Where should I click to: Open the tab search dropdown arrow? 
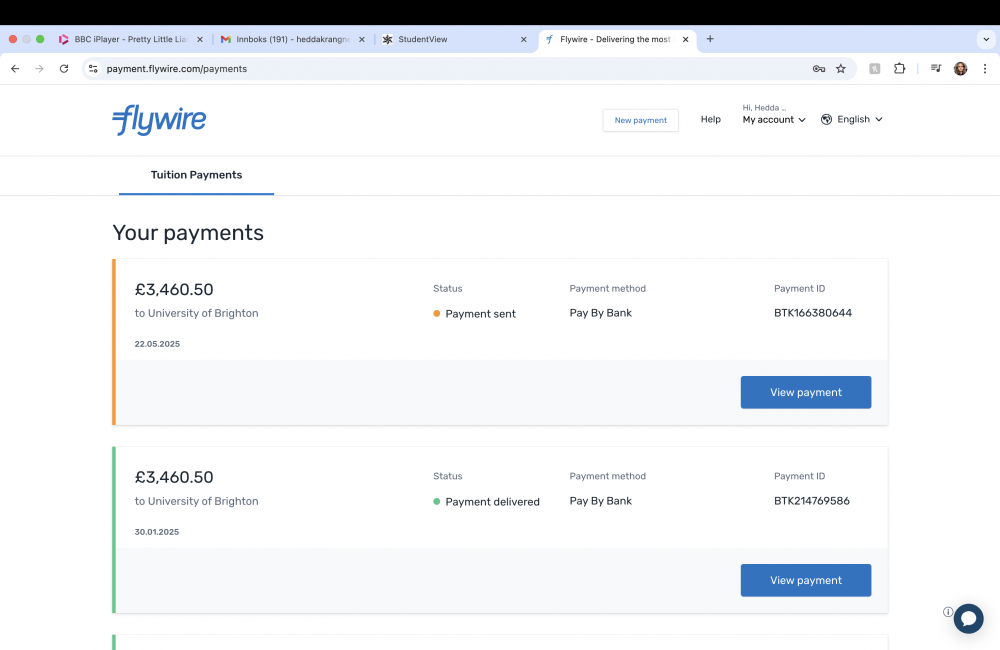(x=986, y=40)
